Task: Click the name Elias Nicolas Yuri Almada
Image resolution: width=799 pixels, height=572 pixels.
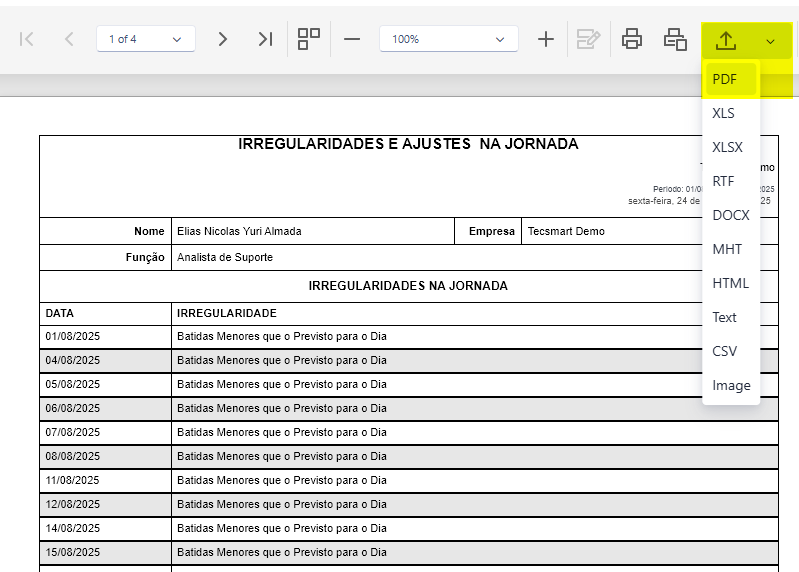Action: tap(239, 231)
